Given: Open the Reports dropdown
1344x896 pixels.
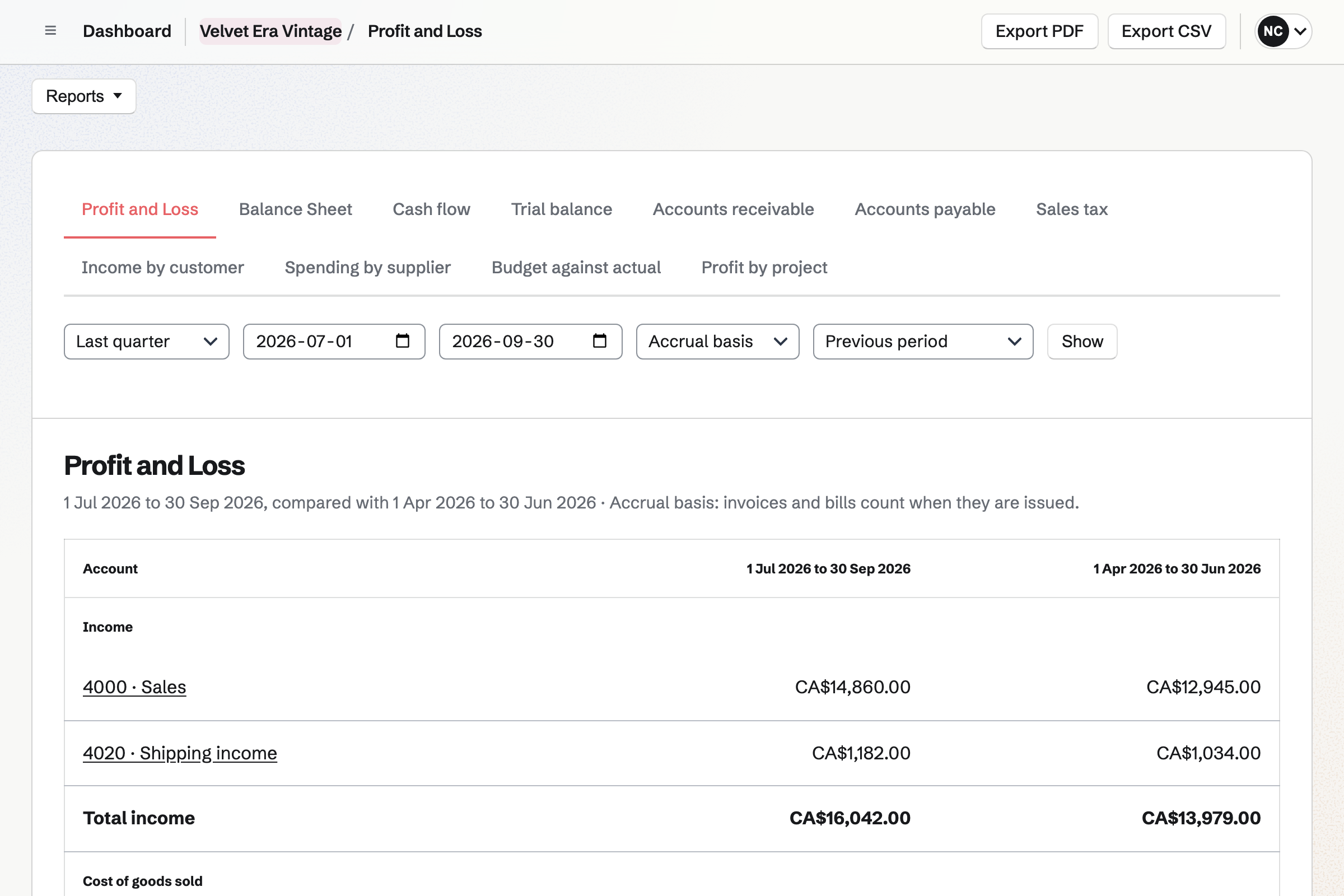Looking at the screenshot, I should pyautogui.click(x=84, y=96).
